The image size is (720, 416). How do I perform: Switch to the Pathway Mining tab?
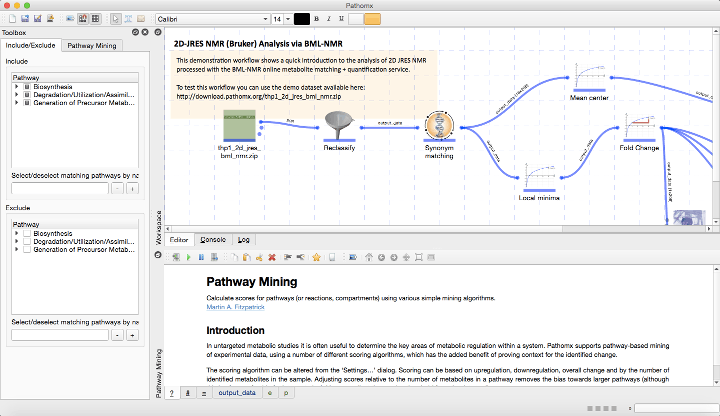tap(91, 46)
